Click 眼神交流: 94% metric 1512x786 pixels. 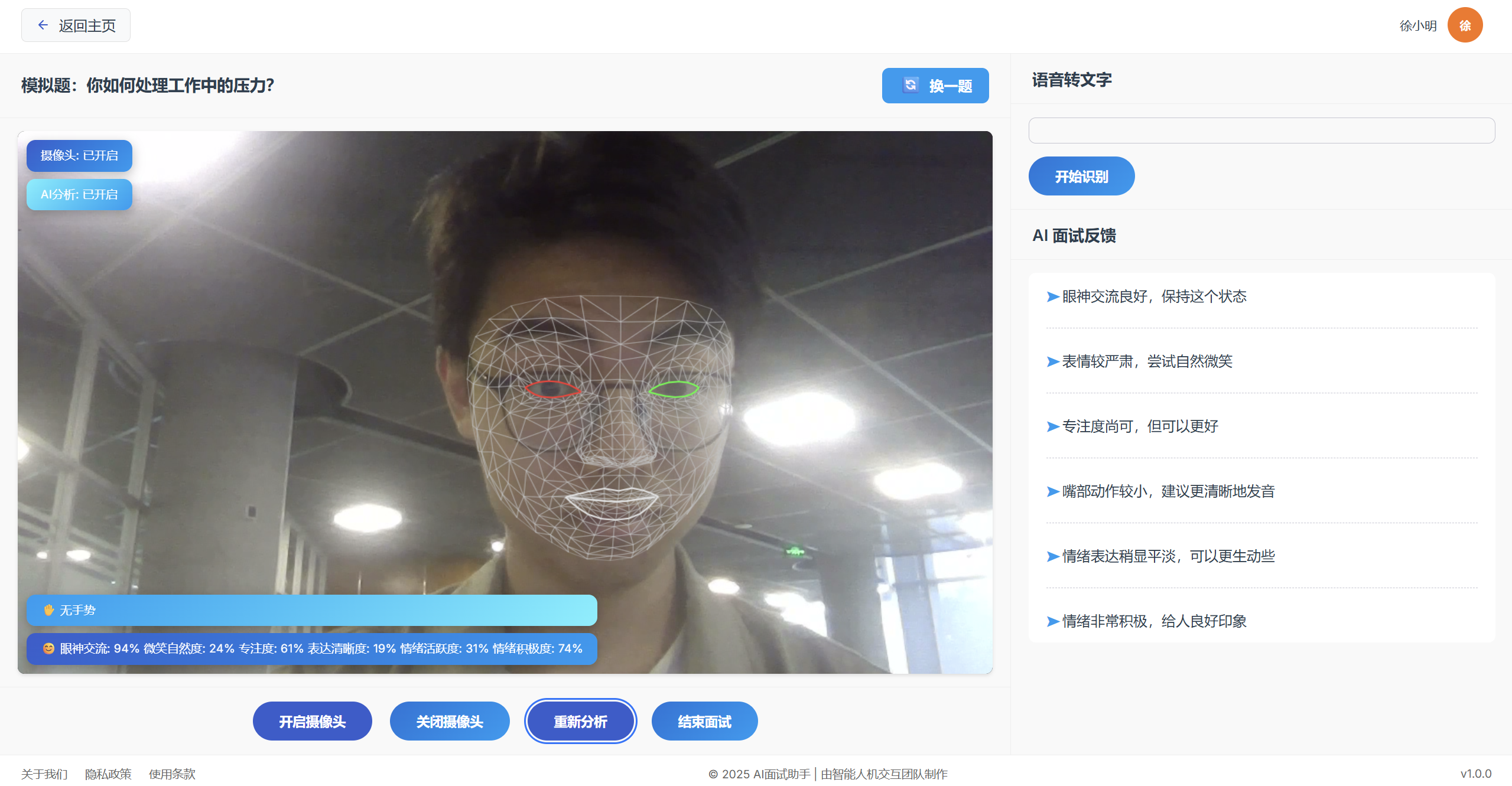point(99,648)
